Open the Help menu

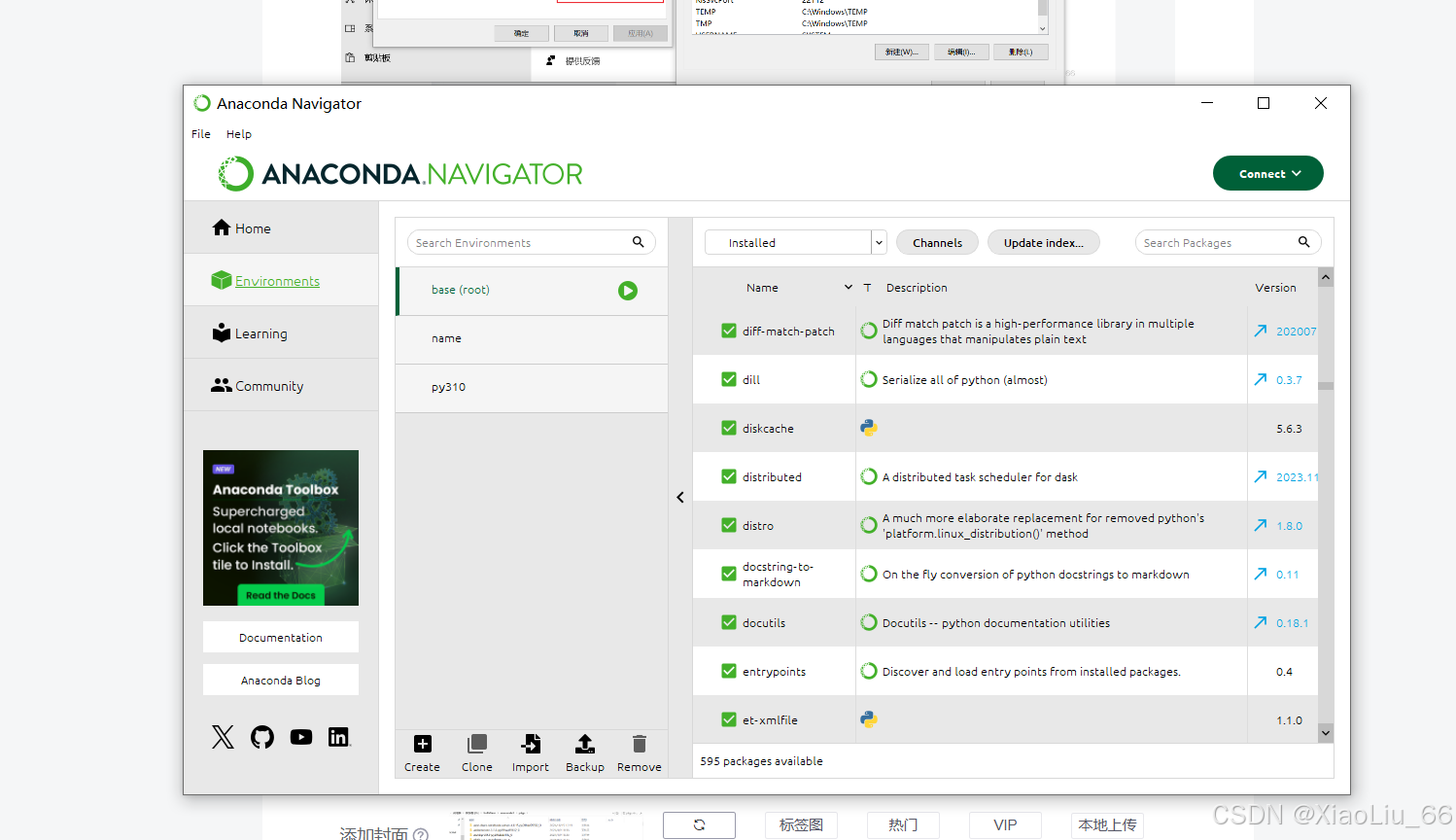click(x=239, y=134)
